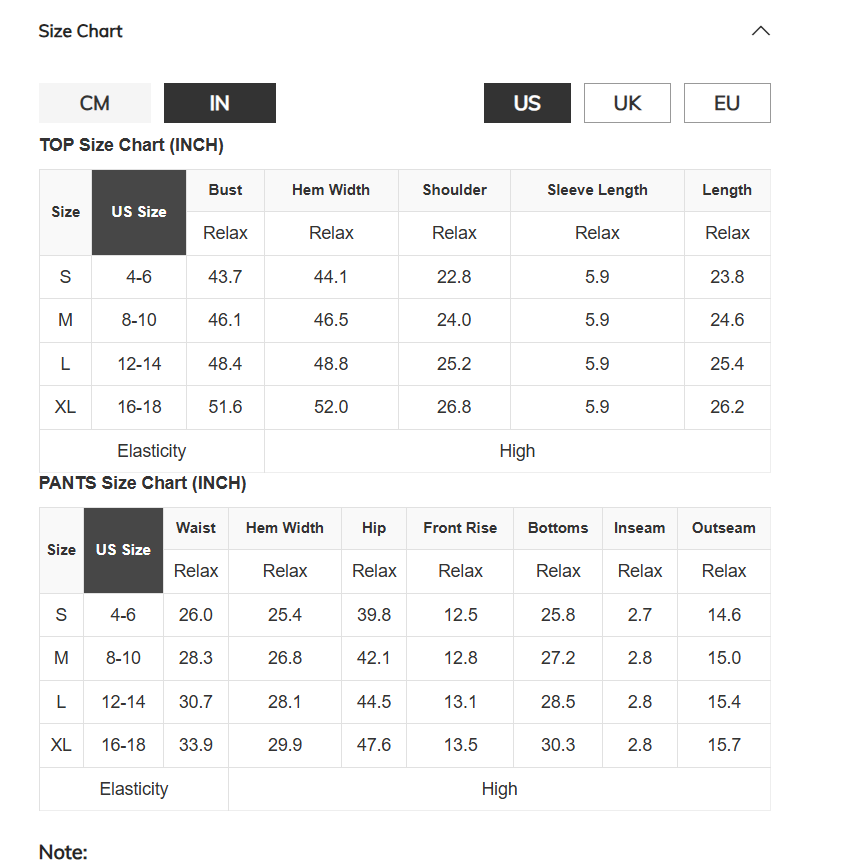Click US Size header in TOP chart
Screen dimensions: 844x866
click(139, 212)
